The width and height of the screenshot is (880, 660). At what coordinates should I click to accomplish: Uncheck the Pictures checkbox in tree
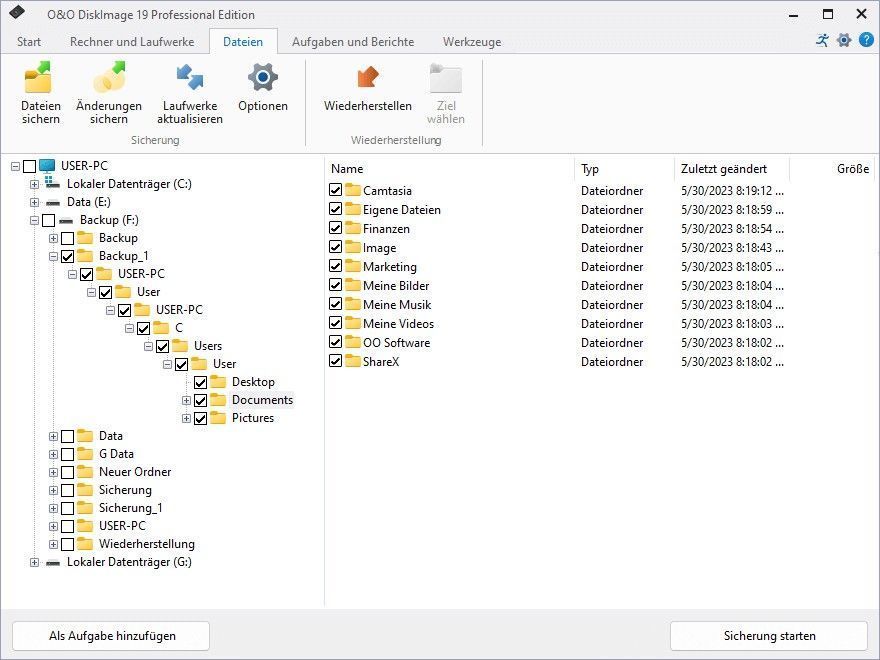[x=200, y=419]
